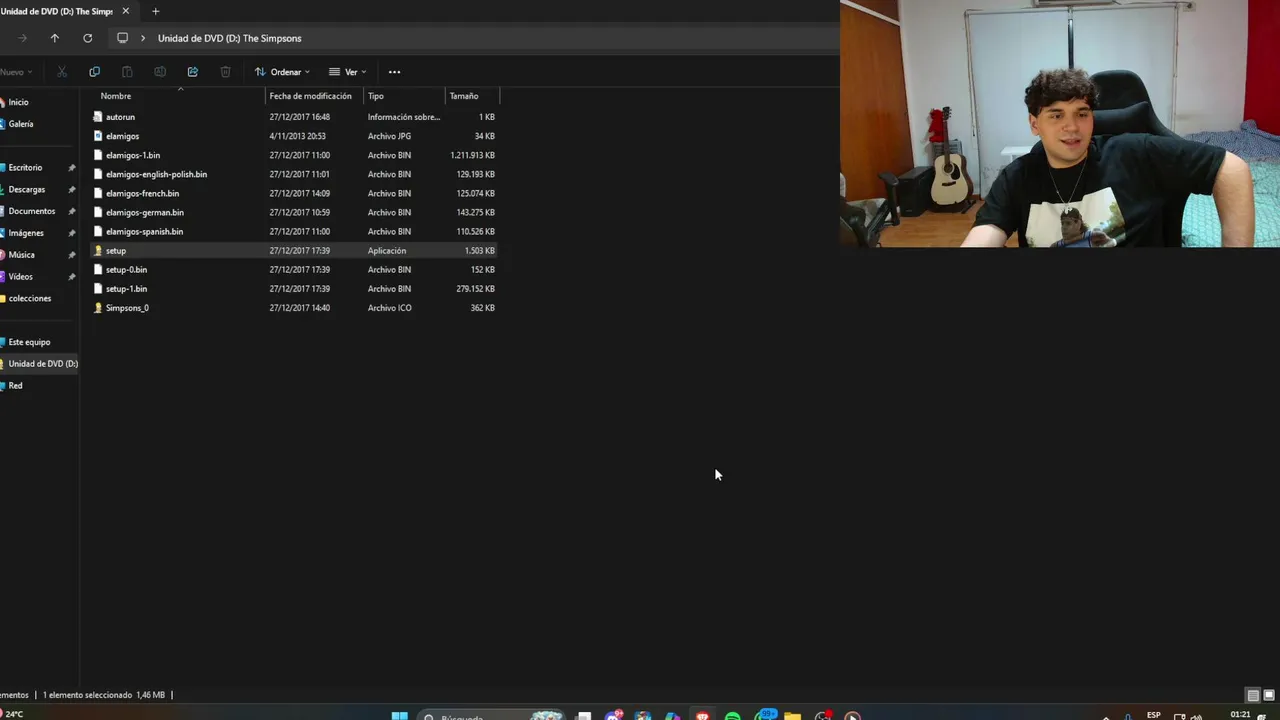
Task: Sort by the Tipo column header
Action: tap(376, 96)
